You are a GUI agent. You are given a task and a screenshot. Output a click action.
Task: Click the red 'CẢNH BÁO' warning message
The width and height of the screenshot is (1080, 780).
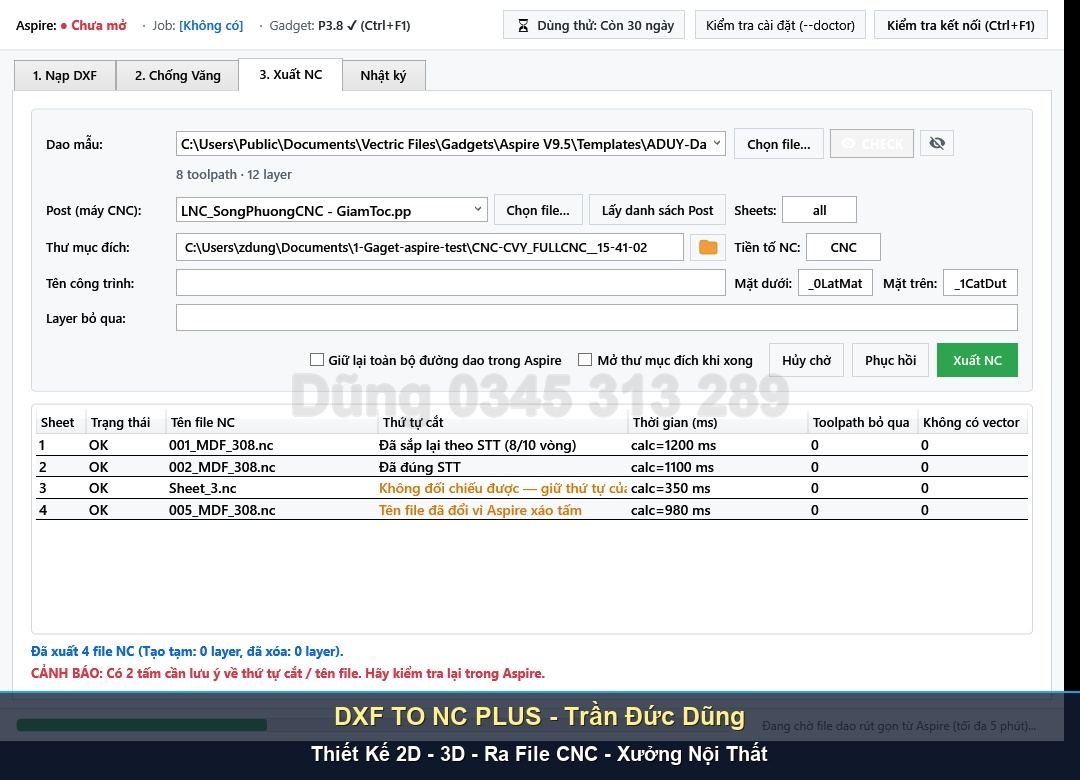(x=288, y=673)
